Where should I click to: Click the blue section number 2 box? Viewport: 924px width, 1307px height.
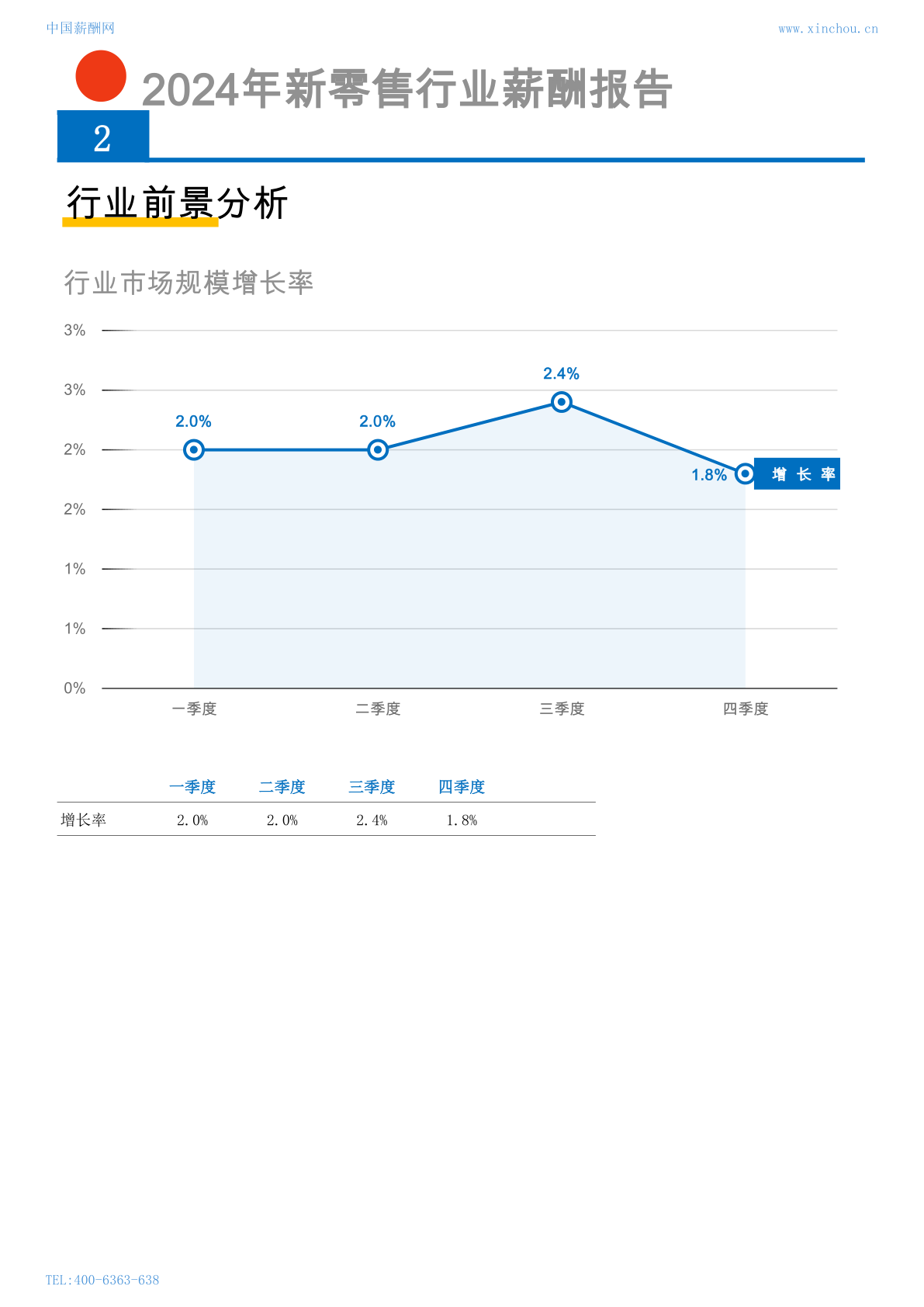pos(103,136)
